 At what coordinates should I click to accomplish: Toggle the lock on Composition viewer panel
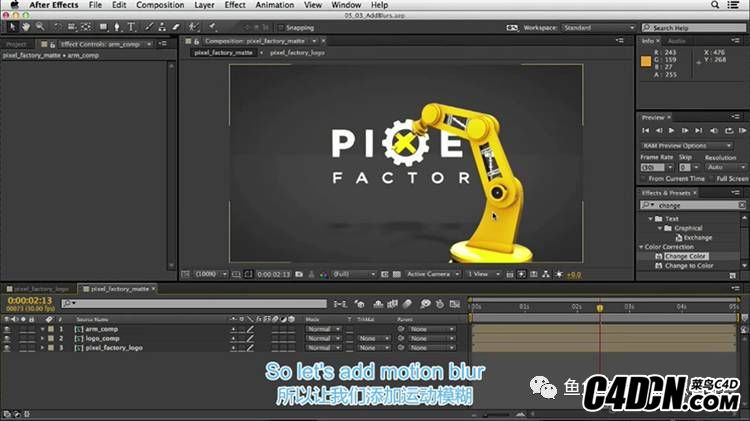point(197,41)
